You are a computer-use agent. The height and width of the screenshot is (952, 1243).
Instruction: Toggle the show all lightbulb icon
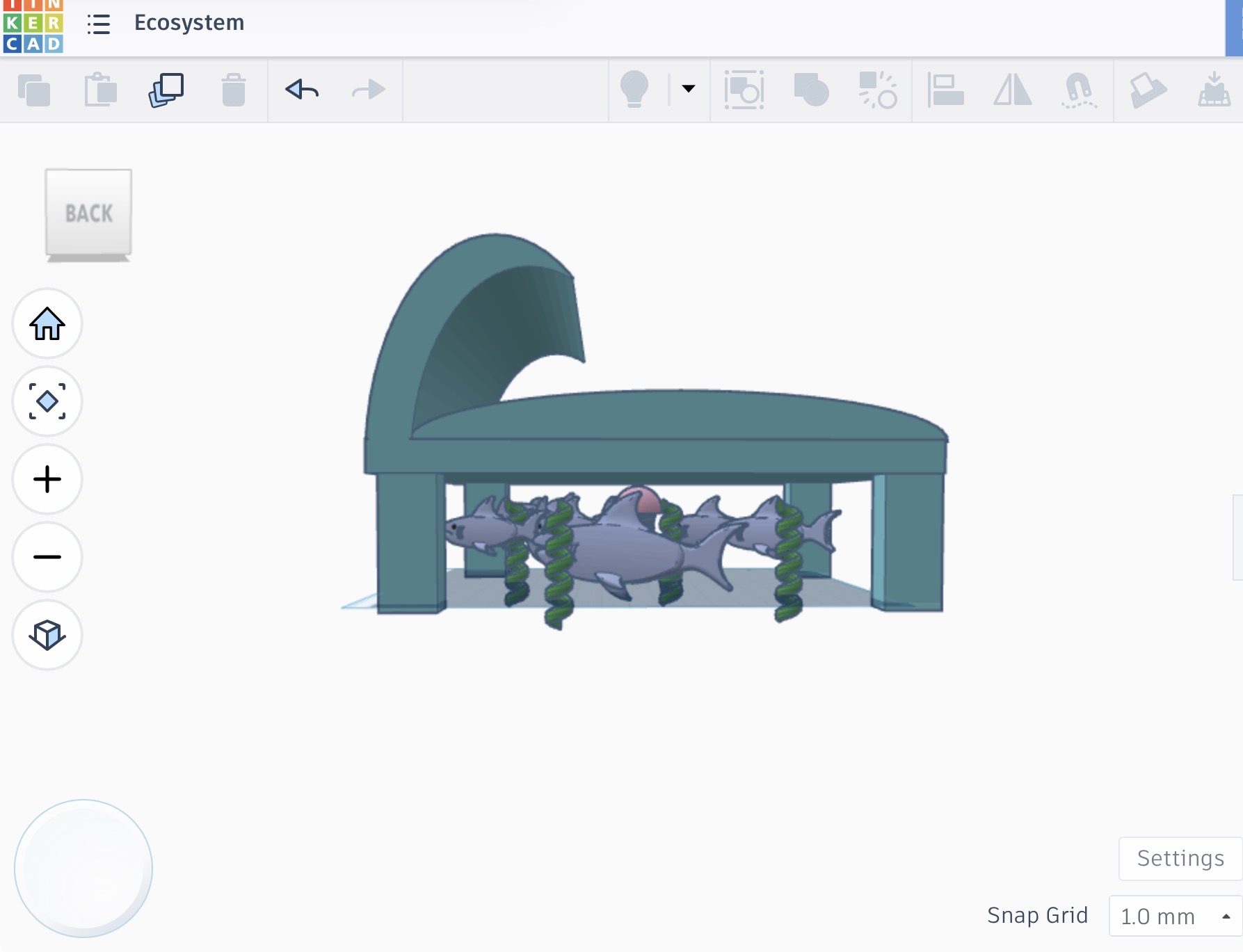click(x=634, y=89)
